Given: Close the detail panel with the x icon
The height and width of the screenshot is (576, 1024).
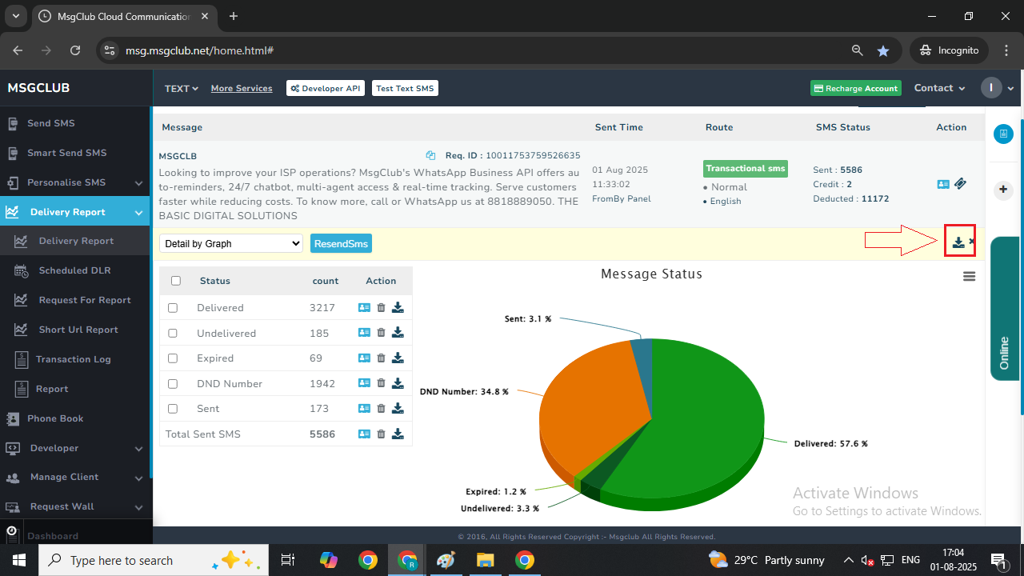Looking at the screenshot, I should click(972, 242).
